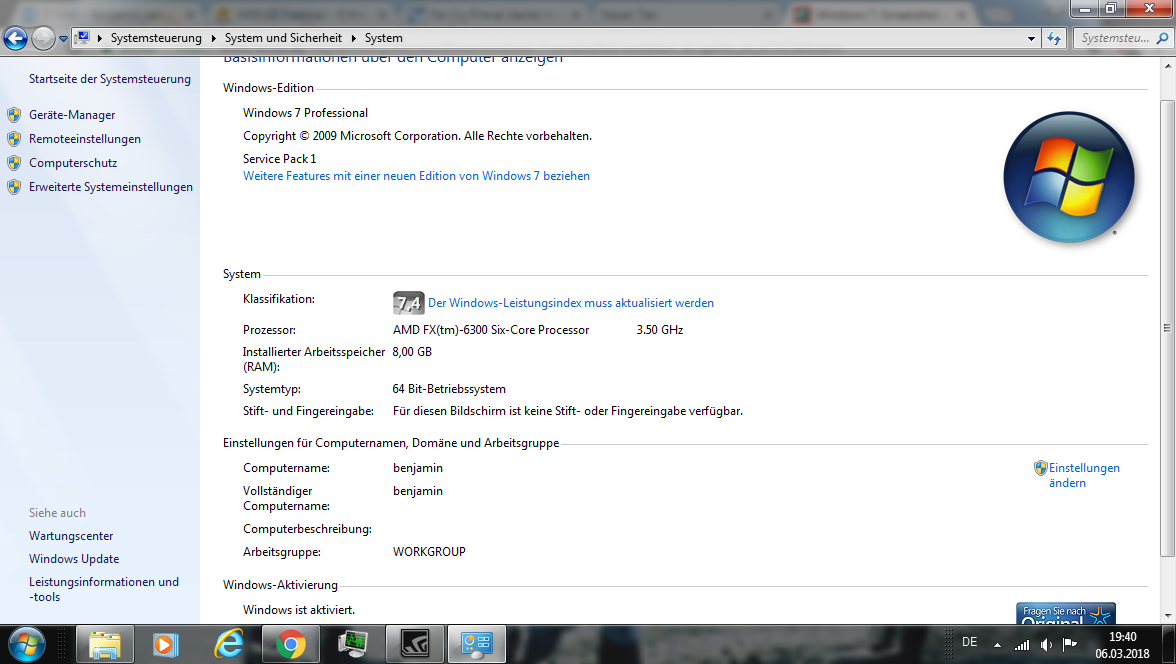Select the Control Panel taskbar button
Screen dimensions: 1176x664
click(x=476, y=644)
